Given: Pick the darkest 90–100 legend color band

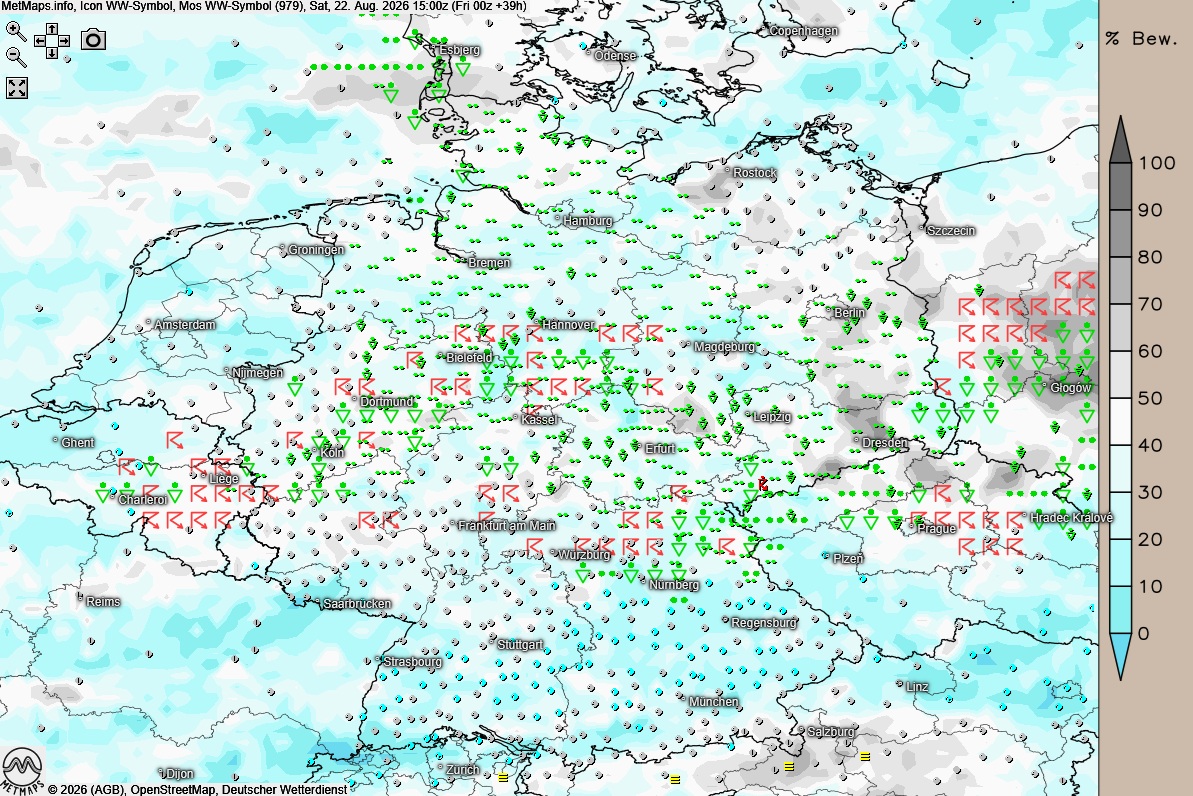Looking at the screenshot, I should [x=1121, y=186].
